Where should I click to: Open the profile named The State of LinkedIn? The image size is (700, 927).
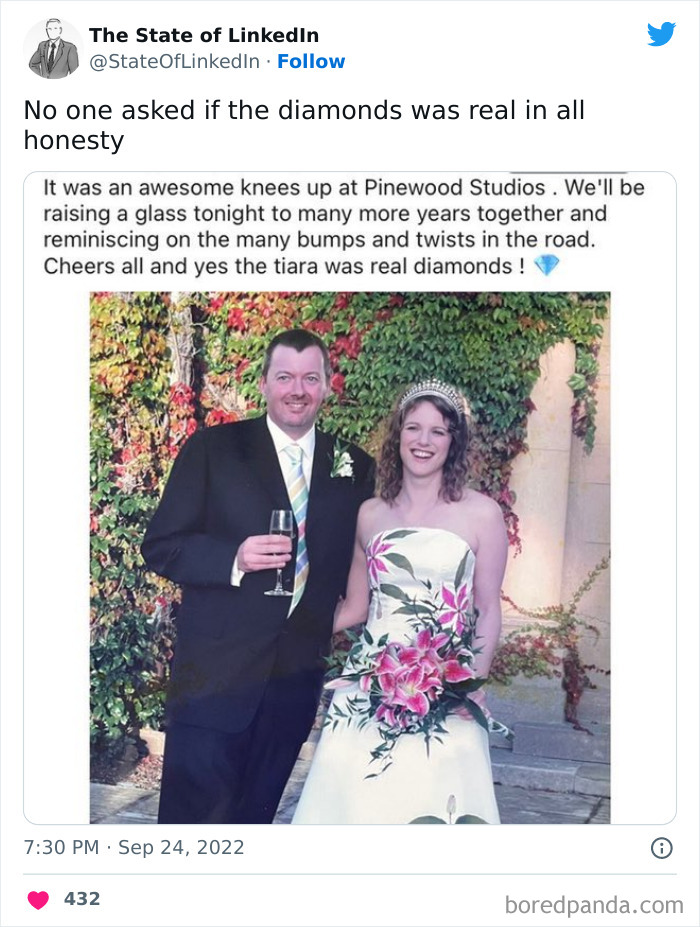click(203, 35)
